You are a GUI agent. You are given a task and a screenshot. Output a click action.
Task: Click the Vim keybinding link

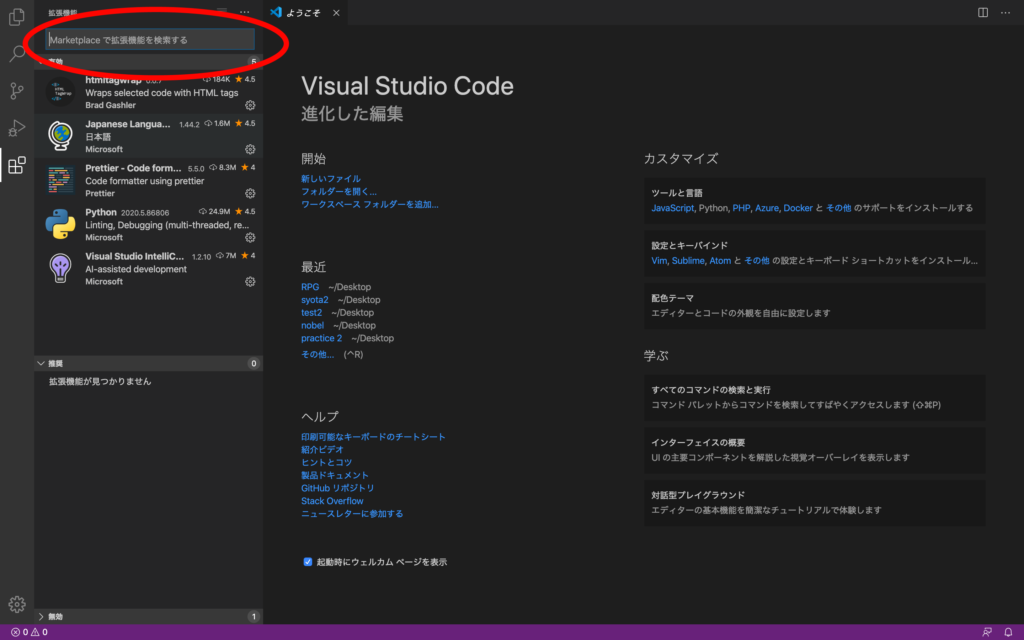(659, 261)
